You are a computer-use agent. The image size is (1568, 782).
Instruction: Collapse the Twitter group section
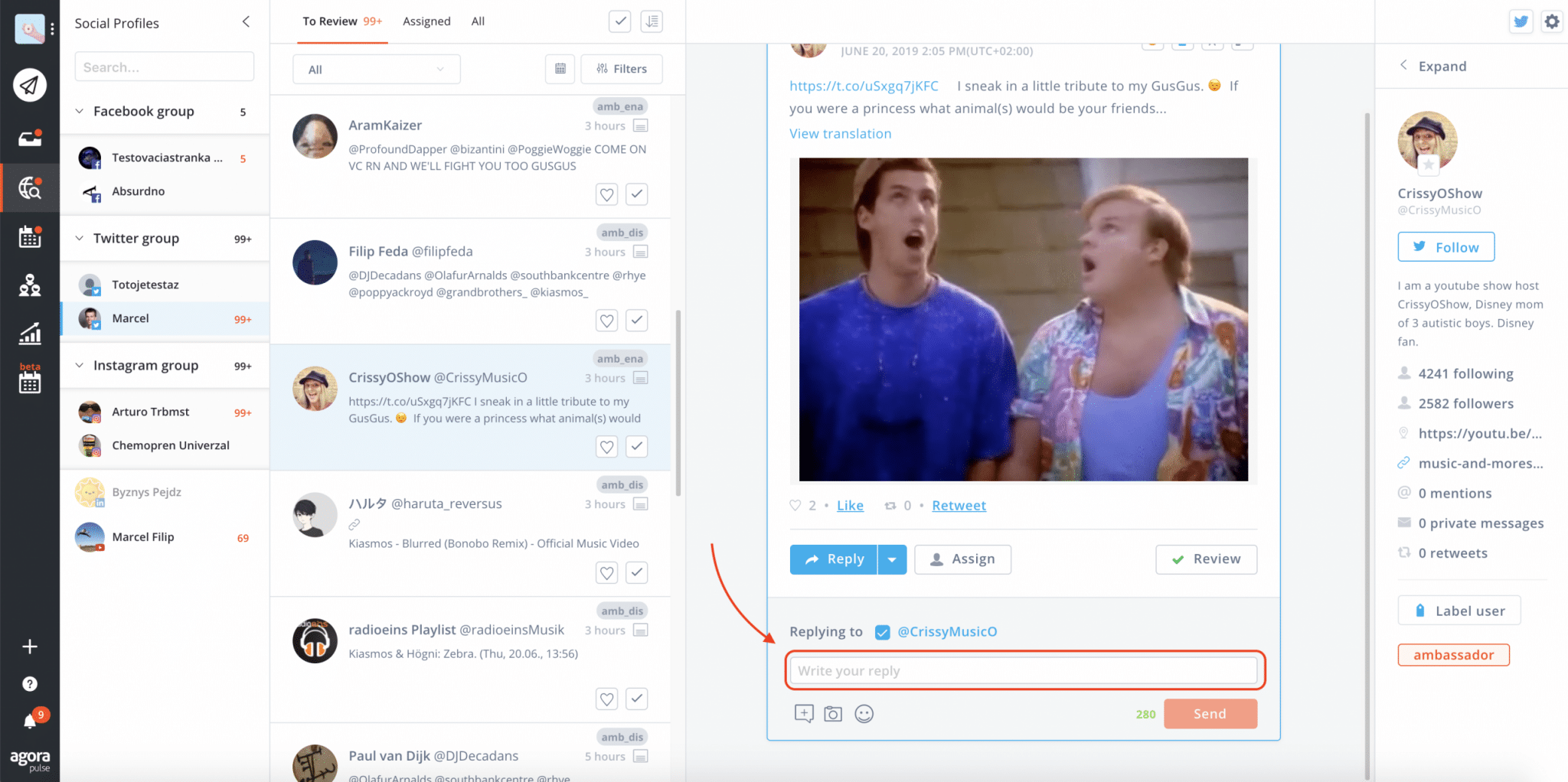[80, 239]
